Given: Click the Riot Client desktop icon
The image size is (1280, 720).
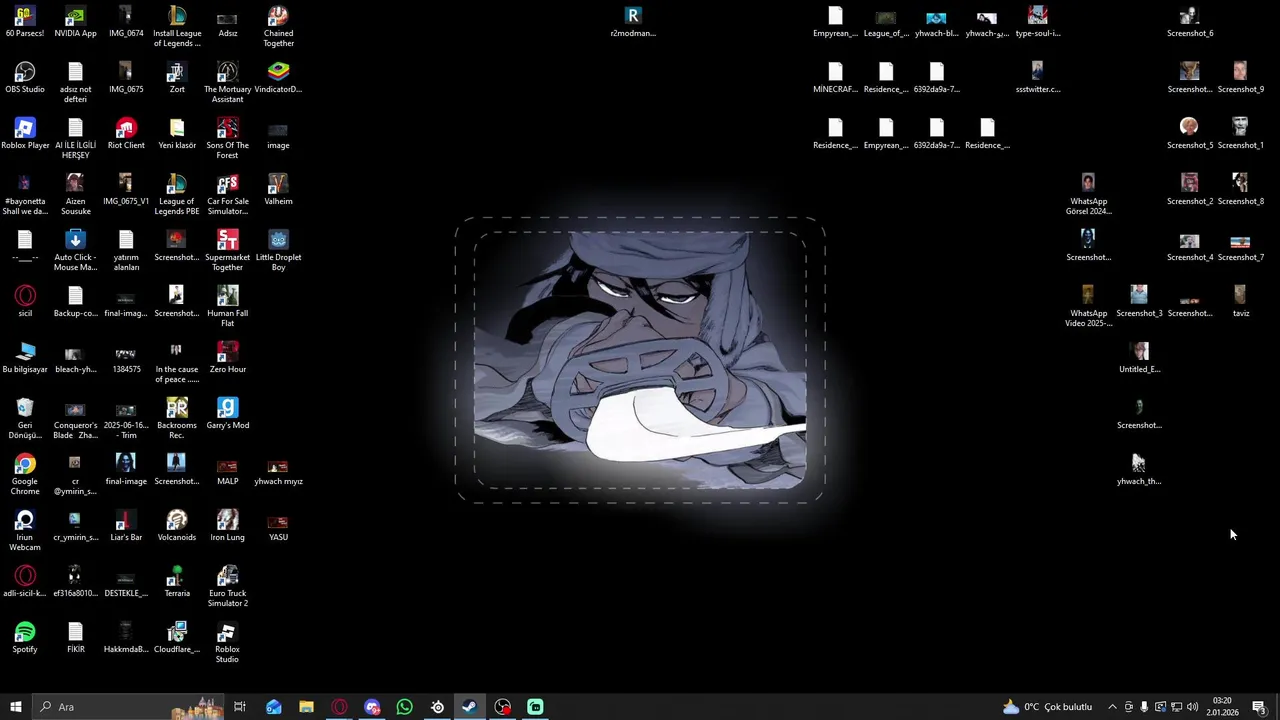Looking at the screenshot, I should pos(126,134).
